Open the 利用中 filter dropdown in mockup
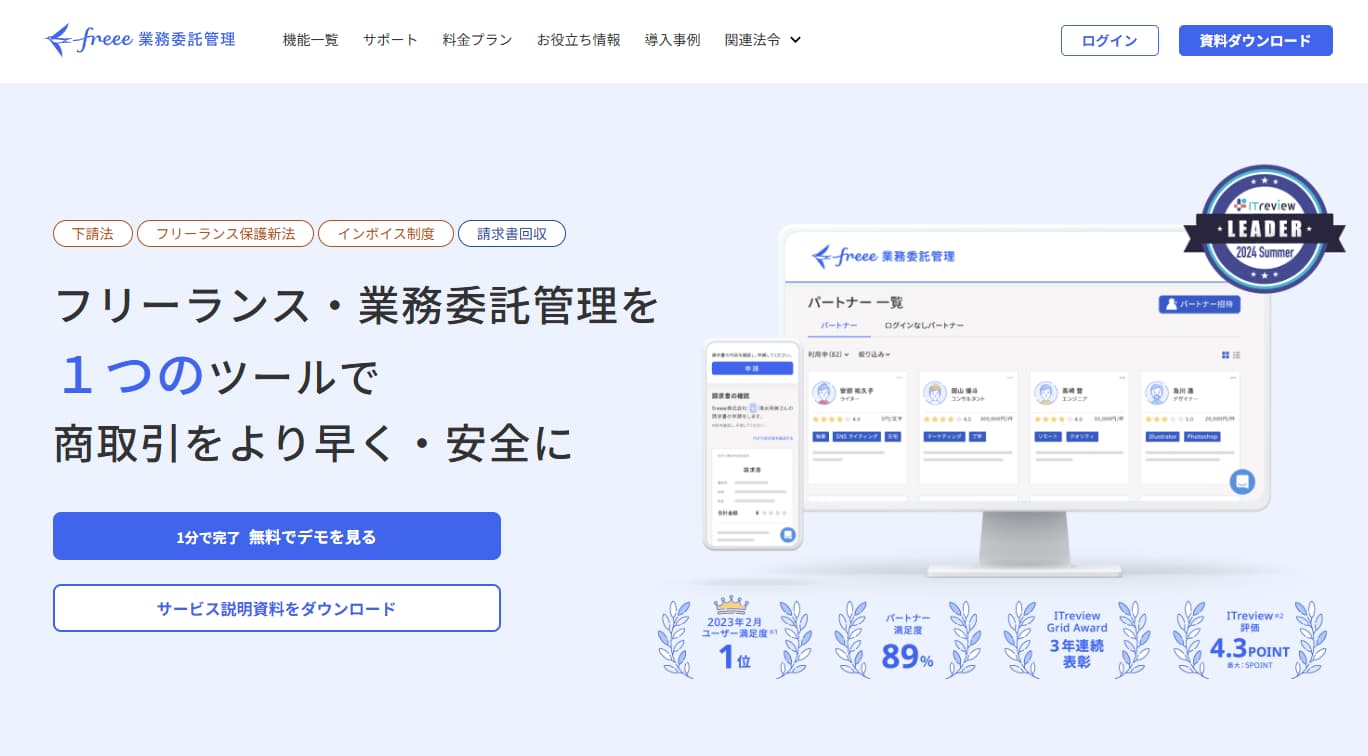1368x756 pixels. pos(828,355)
